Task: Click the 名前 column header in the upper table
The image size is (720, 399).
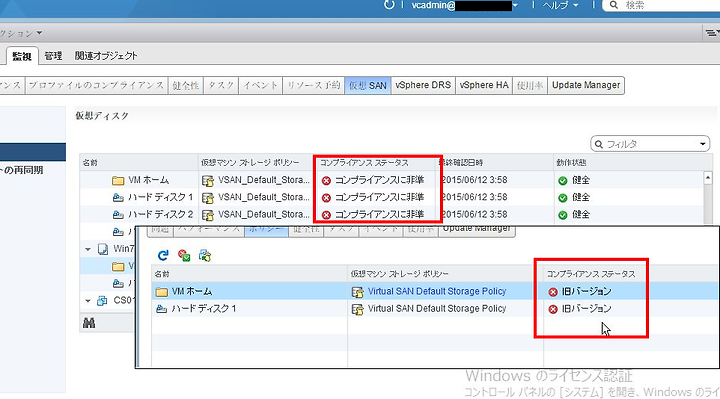Action: coord(139,163)
